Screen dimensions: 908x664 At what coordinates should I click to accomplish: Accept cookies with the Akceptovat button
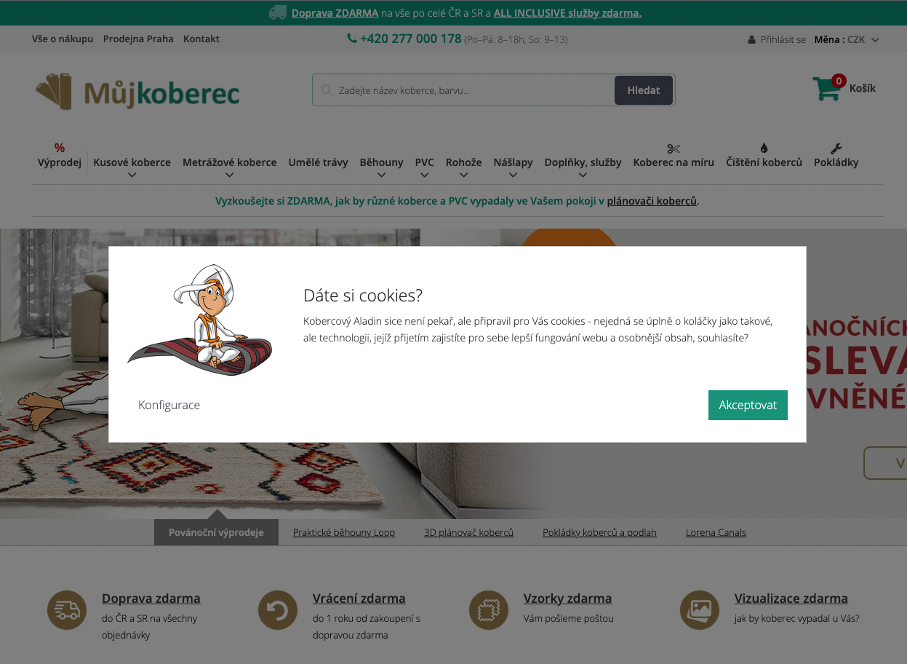(748, 405)
